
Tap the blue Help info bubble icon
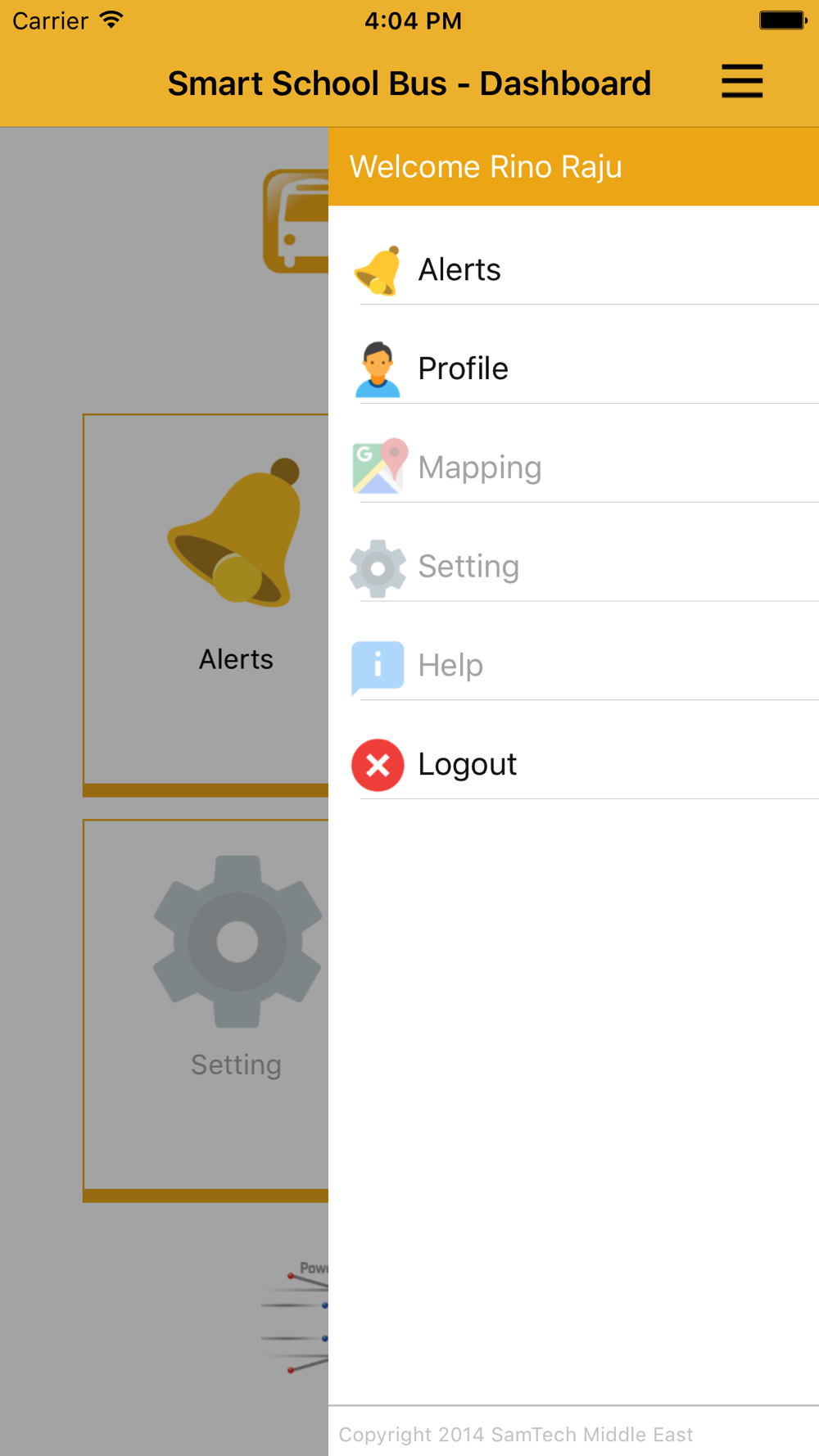(378, 667)
